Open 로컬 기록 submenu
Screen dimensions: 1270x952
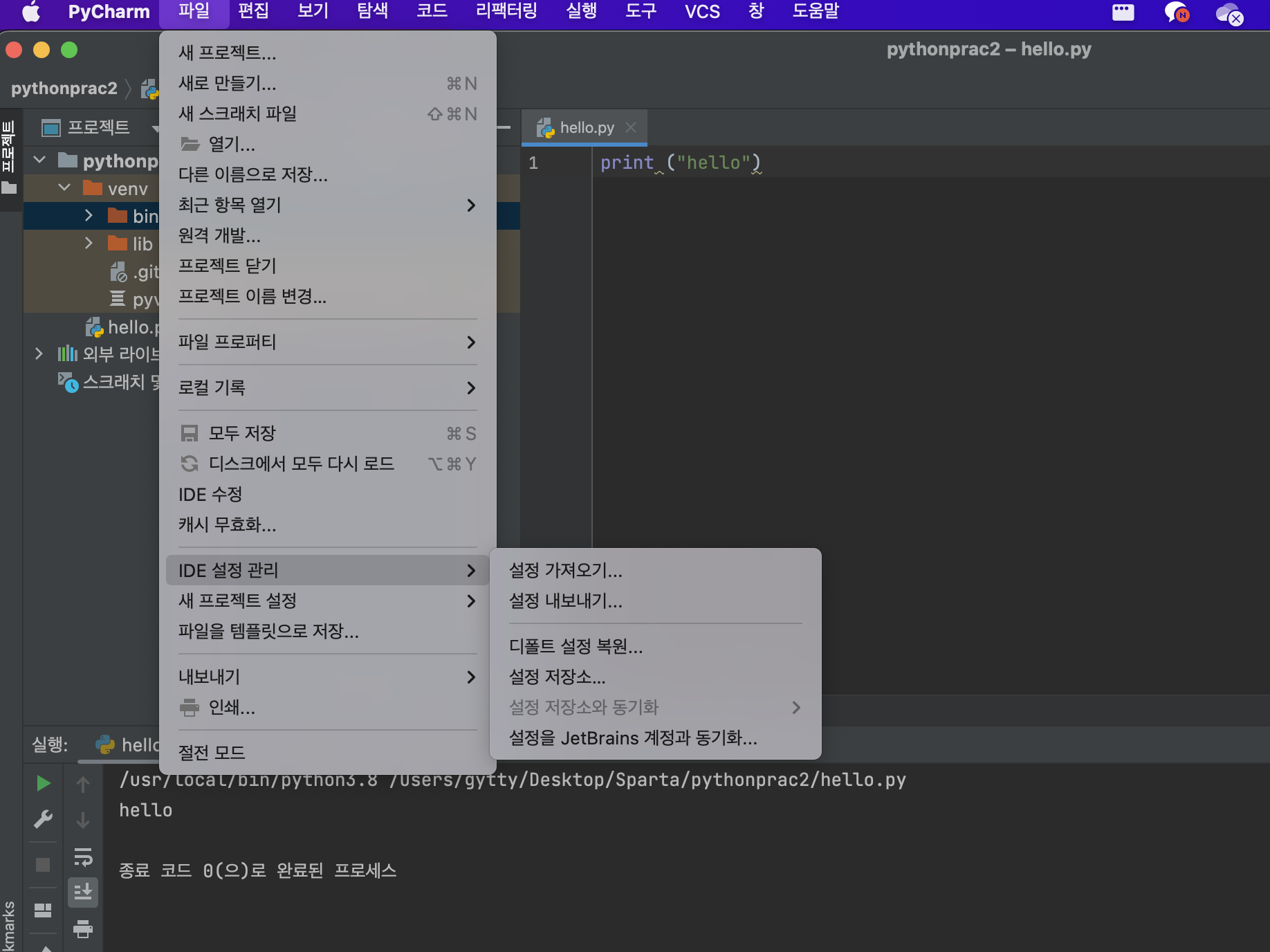pyautogui.click(x=327, y=387)
